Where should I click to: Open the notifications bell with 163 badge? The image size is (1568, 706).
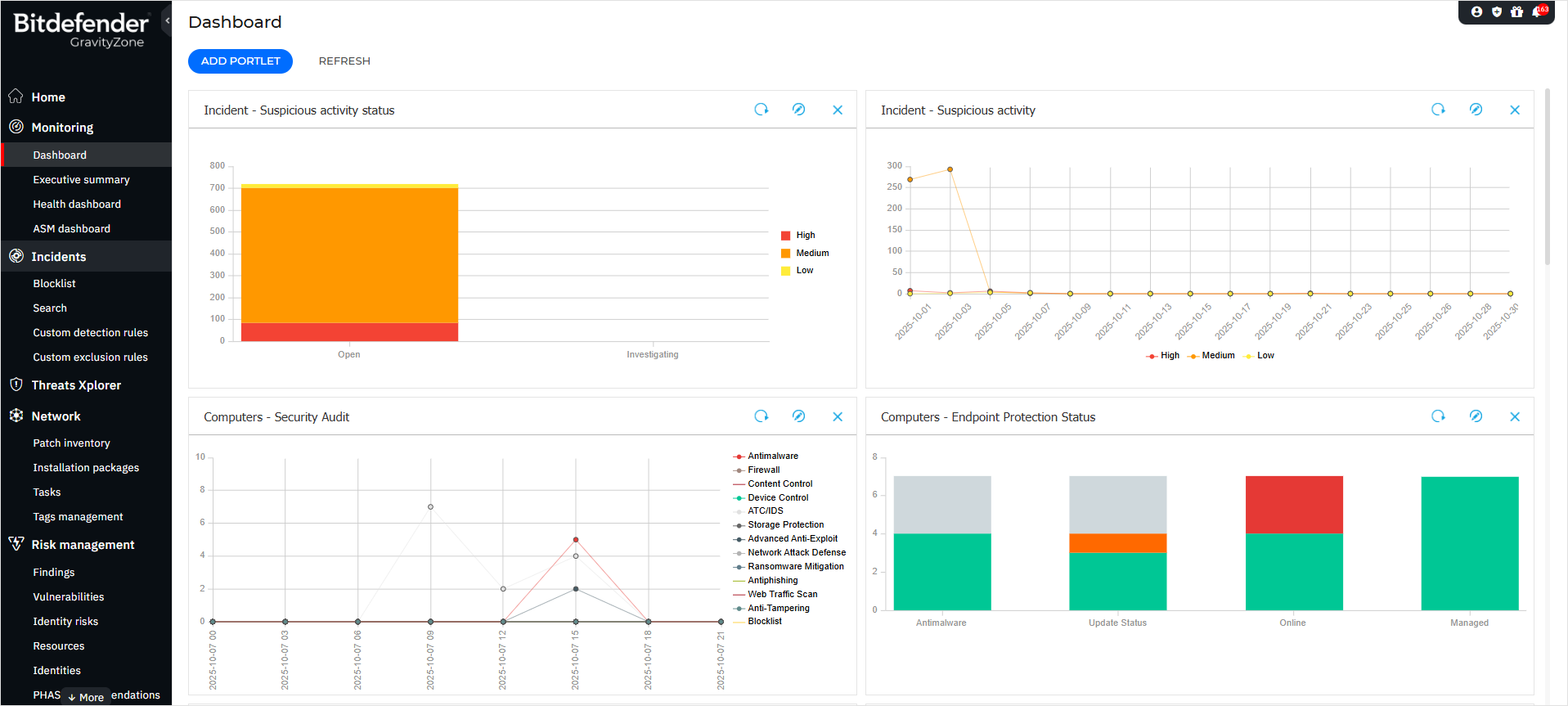pos(1538,11)
